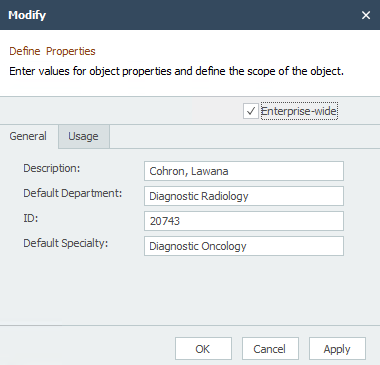This screenshot has width=380, height=365.
Task: Click the Cancel button
Action: pyautogui.click(x=270, y=349)
